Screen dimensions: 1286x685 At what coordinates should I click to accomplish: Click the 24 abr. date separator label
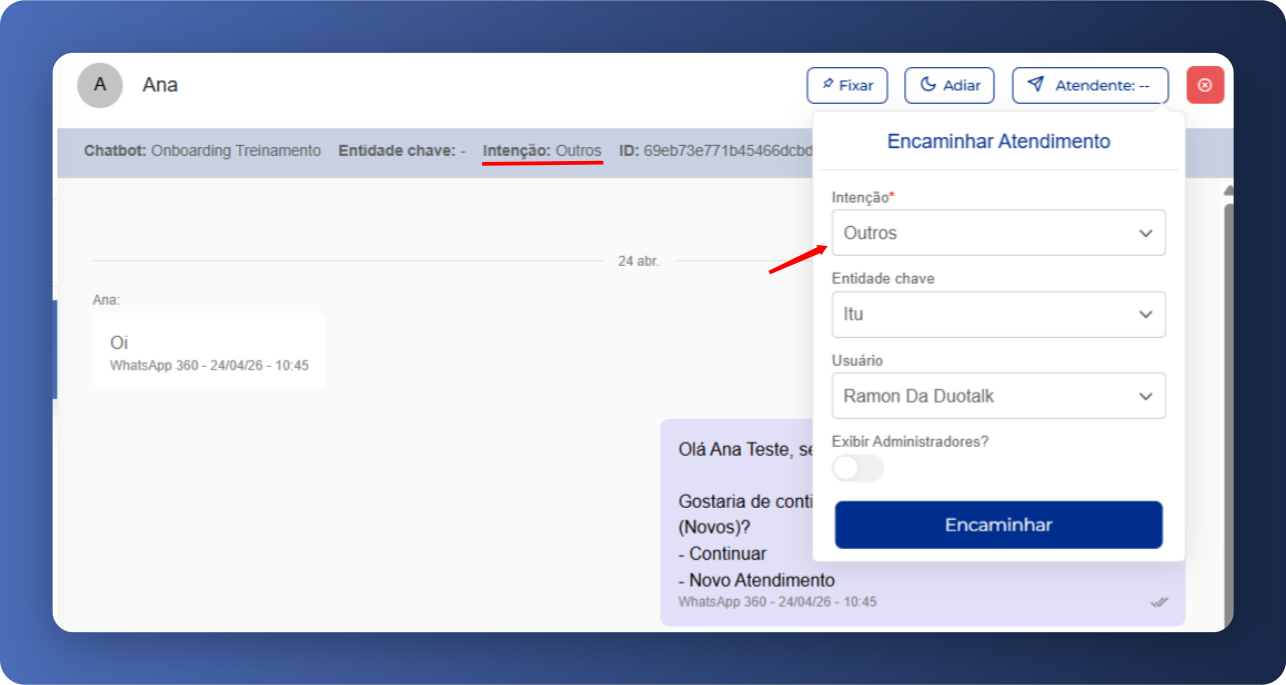639,261
